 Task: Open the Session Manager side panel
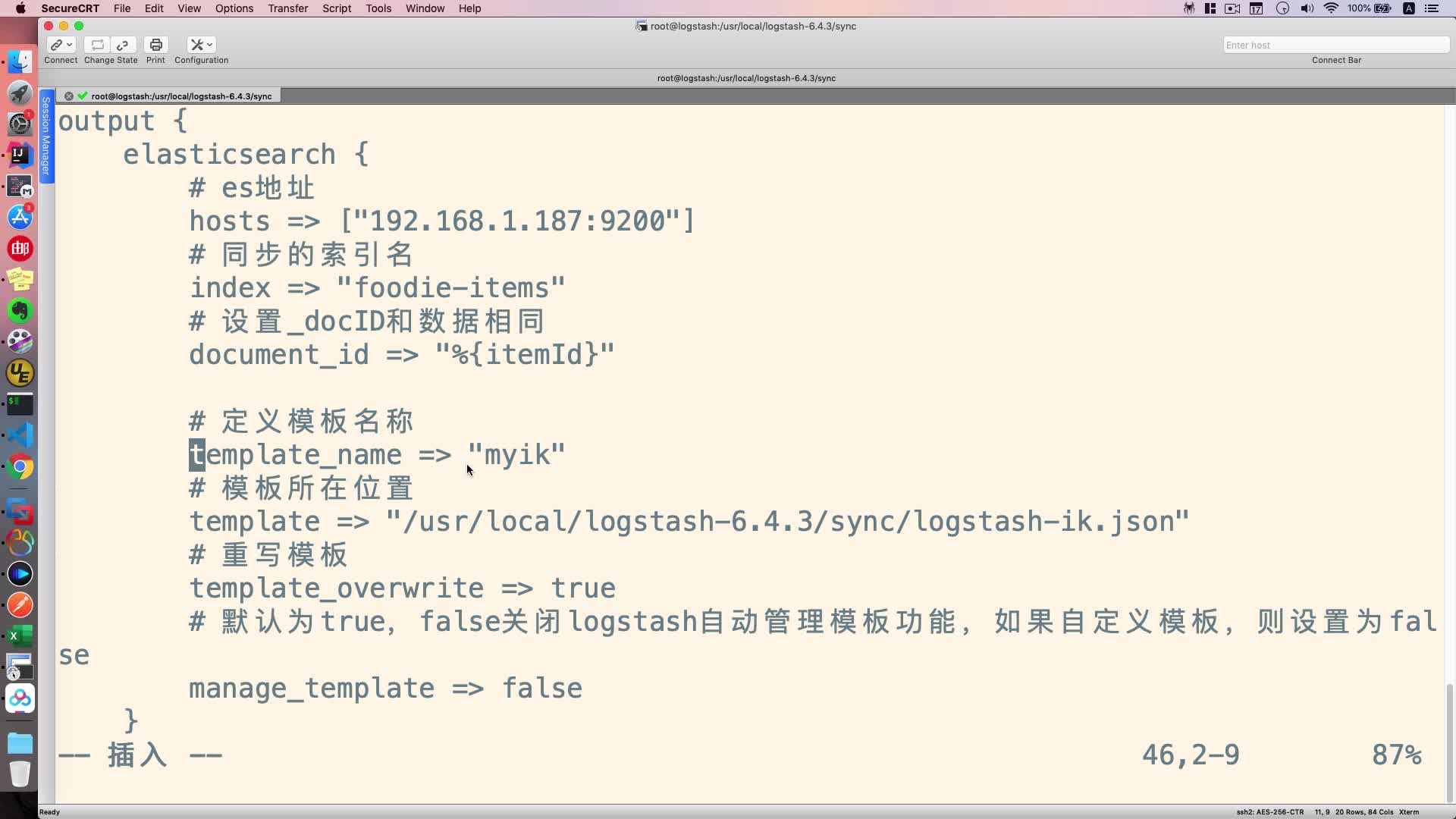pyautogui.click(x=46, y=135)
